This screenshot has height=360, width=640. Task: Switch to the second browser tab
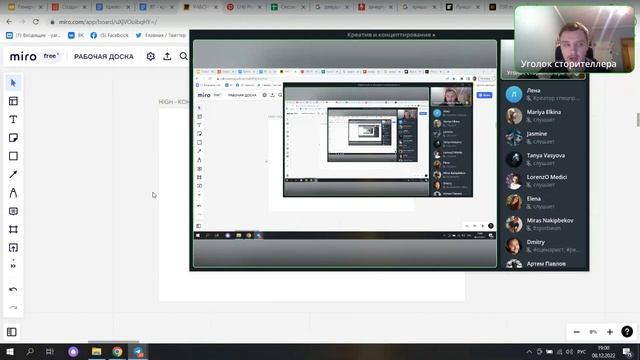pos(69,7)
